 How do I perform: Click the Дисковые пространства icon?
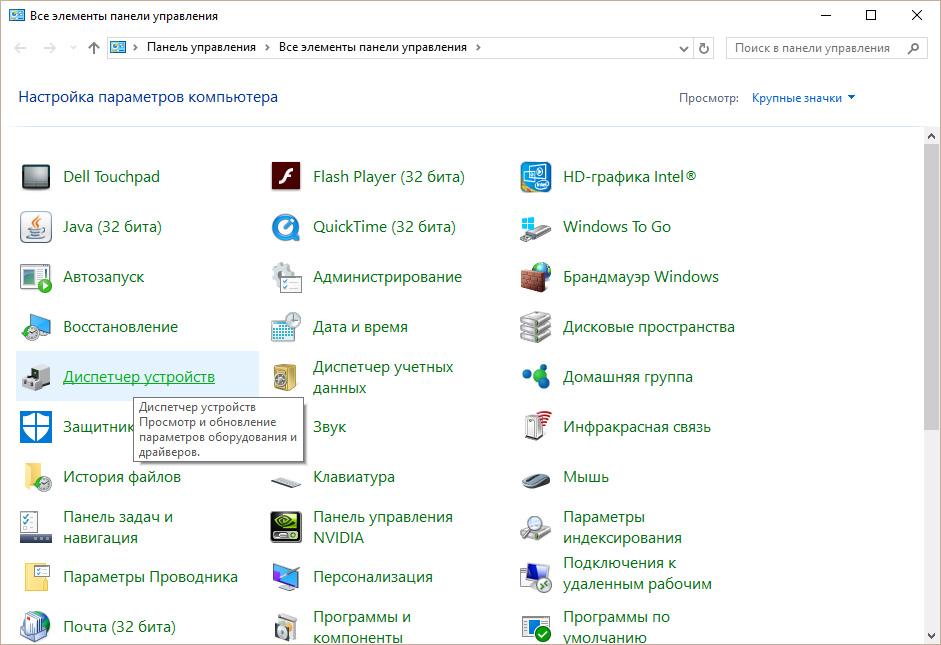535,327
